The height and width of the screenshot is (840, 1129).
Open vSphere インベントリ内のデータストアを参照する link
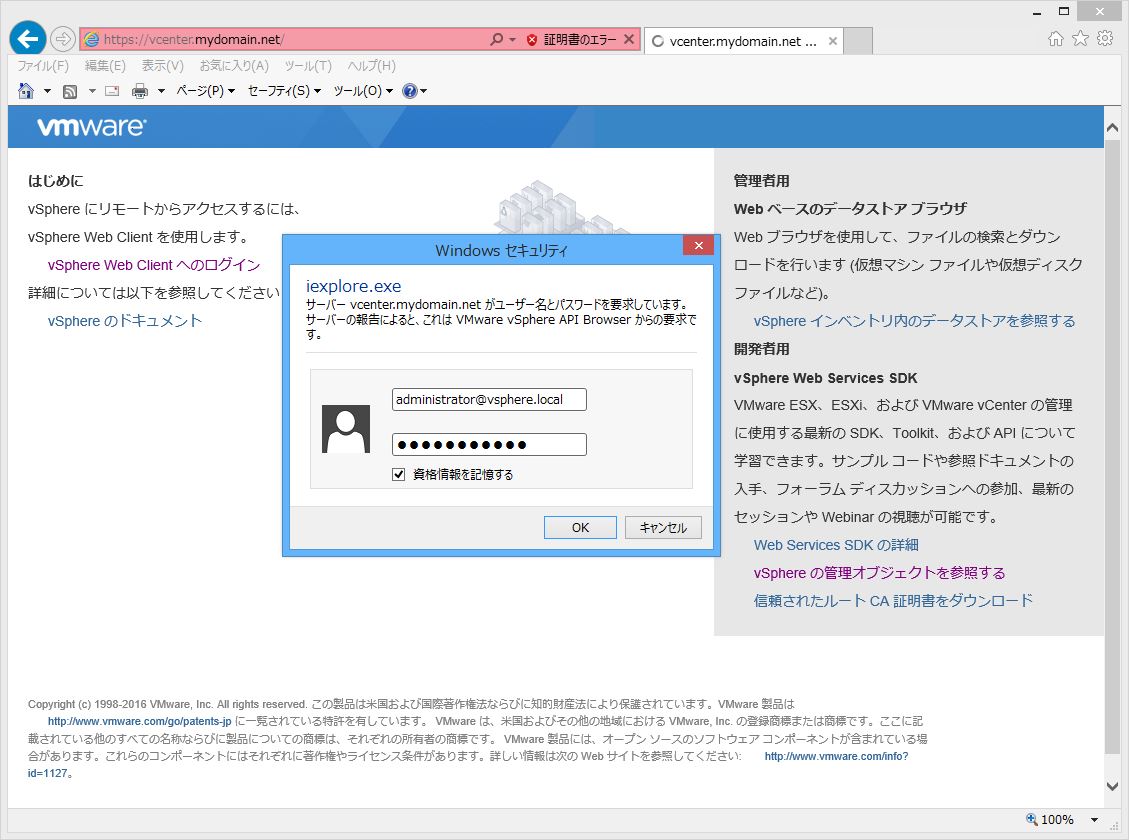tap(914, 321)
